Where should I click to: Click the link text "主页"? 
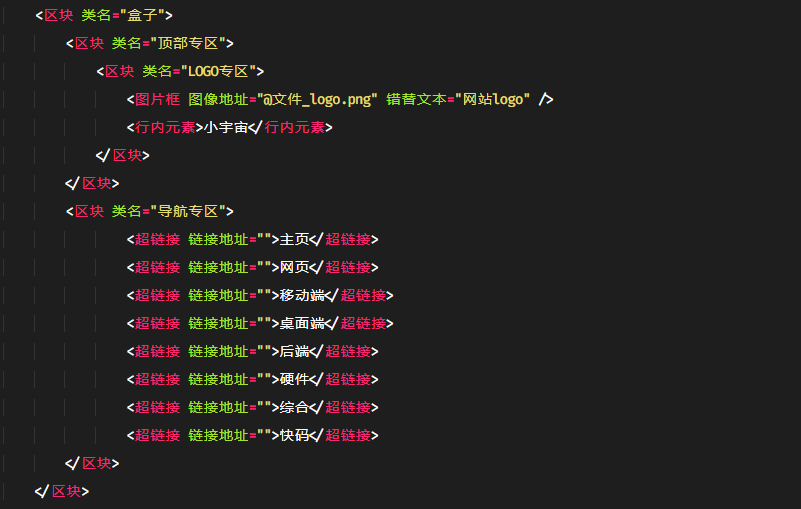click(x=294, y=240)
